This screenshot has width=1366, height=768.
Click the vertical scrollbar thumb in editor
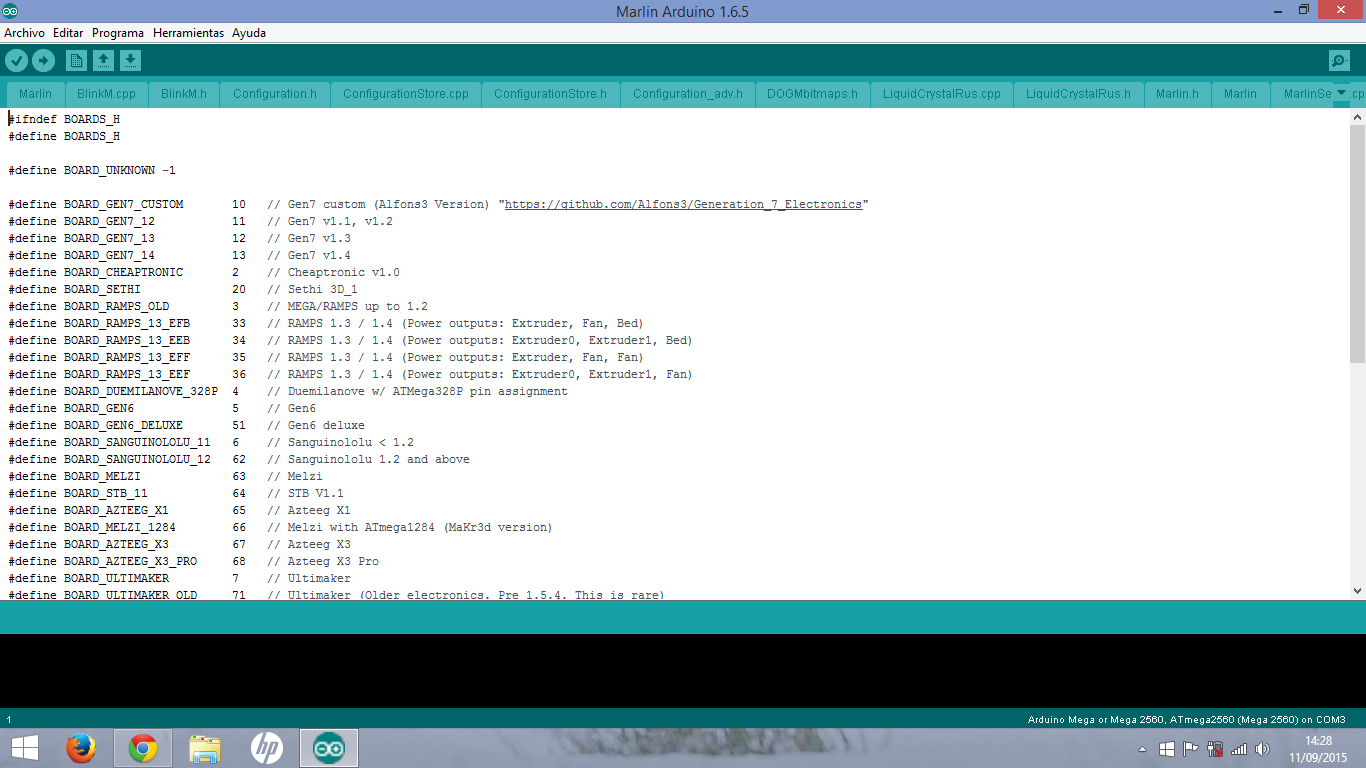click(1357, 244)
